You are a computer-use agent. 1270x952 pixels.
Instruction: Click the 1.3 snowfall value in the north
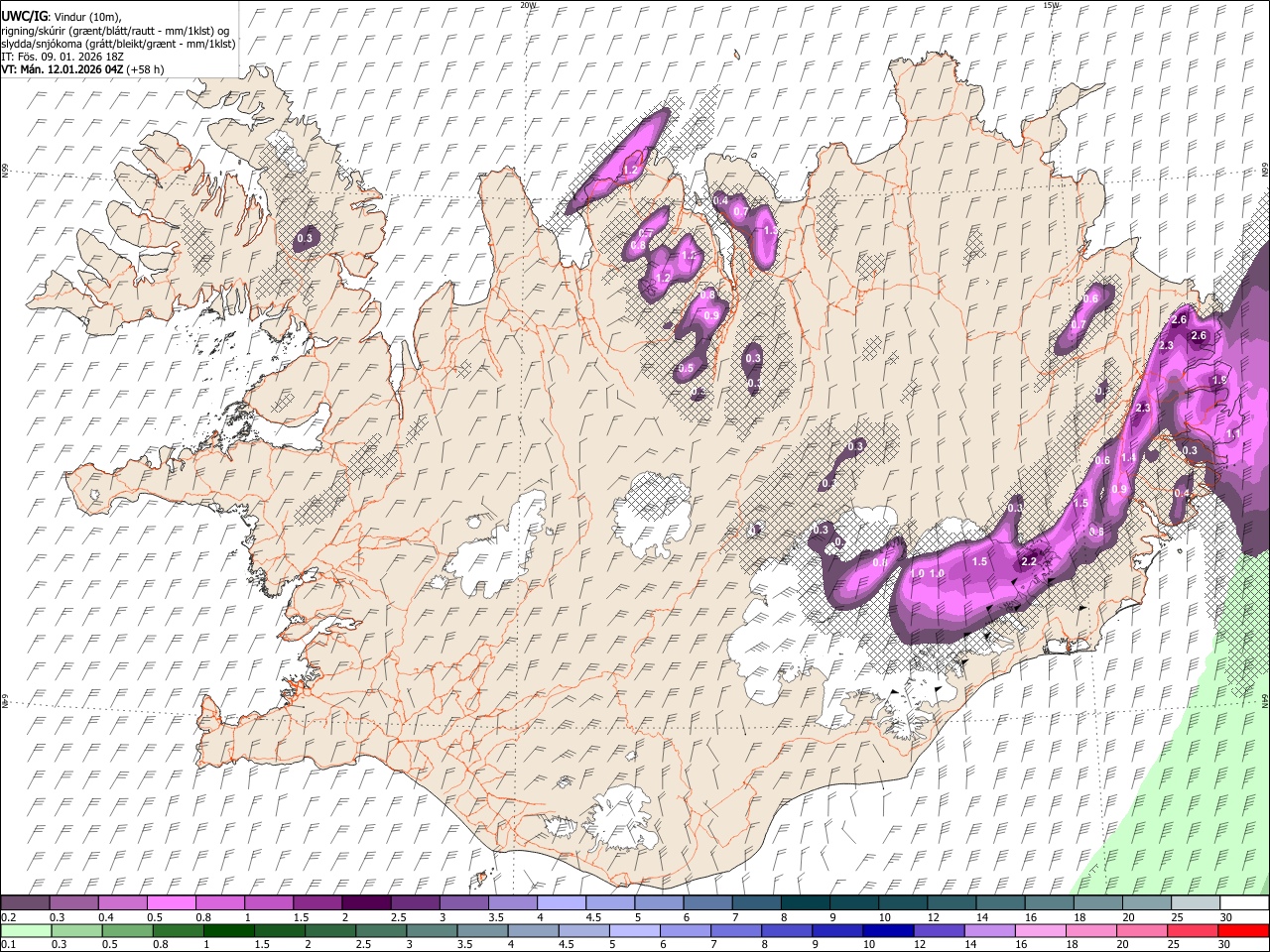click(770, 230)
